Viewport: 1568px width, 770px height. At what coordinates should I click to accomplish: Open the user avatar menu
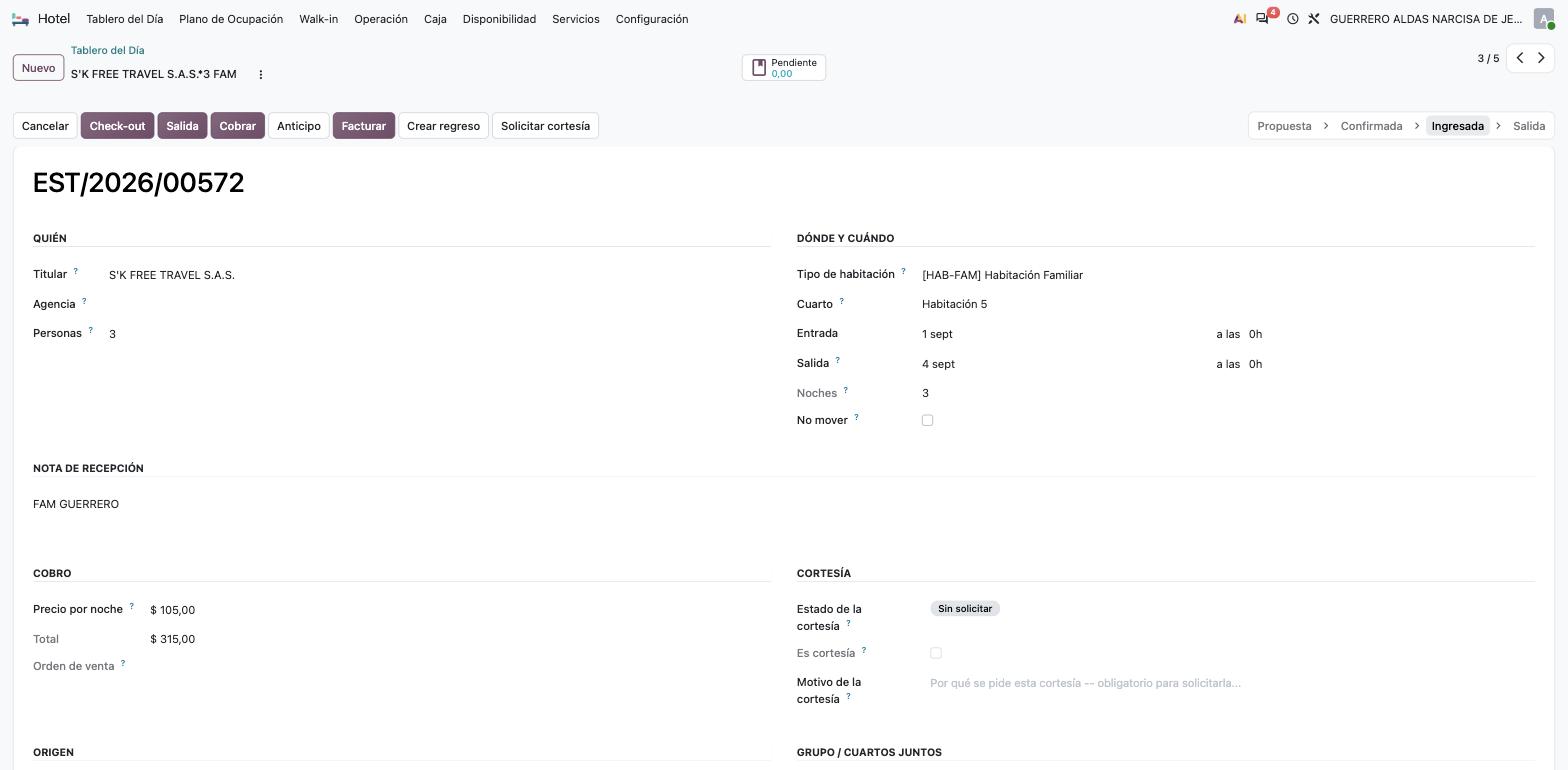1544,19
